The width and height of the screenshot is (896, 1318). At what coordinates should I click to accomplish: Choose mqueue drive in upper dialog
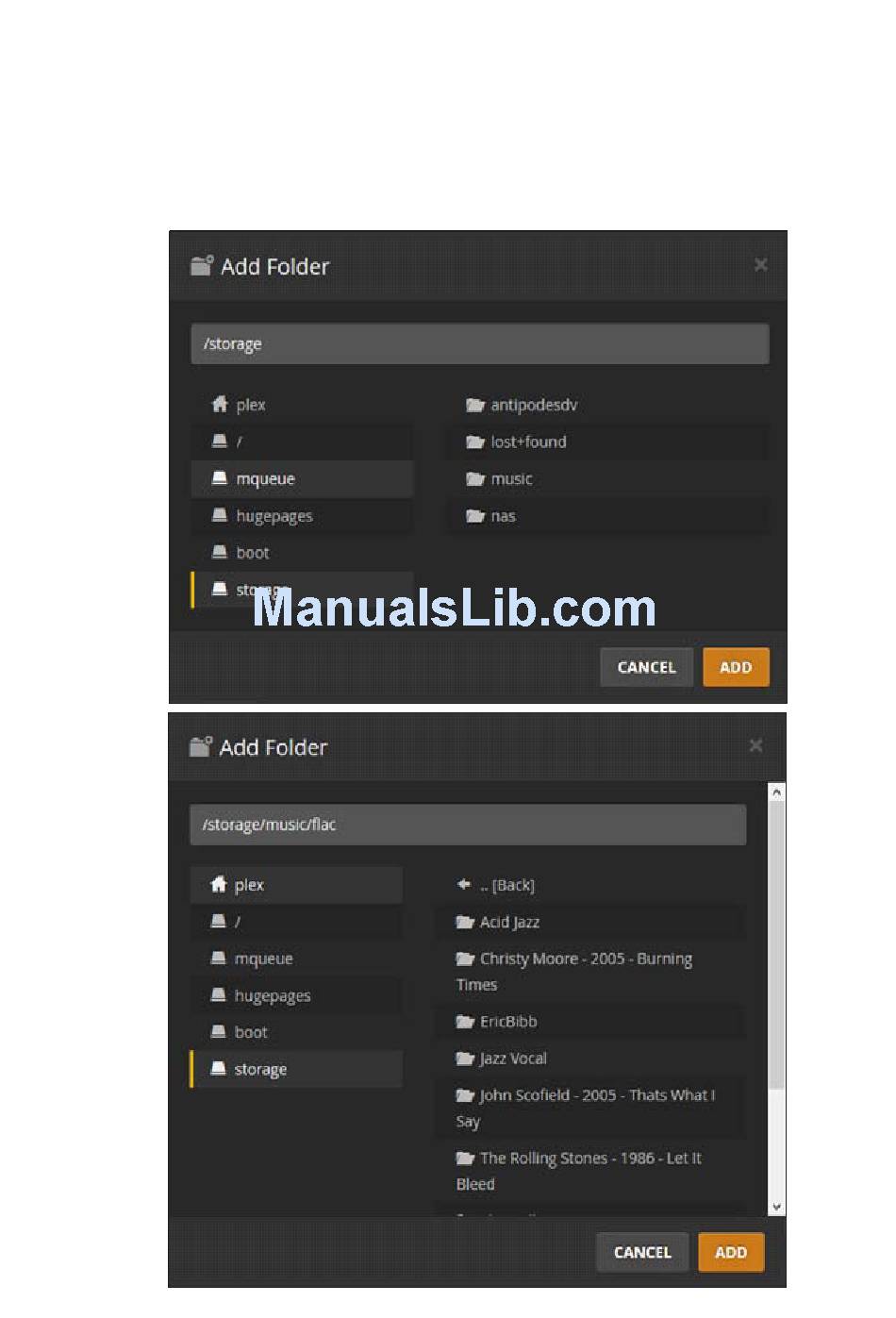click(302, 478)
